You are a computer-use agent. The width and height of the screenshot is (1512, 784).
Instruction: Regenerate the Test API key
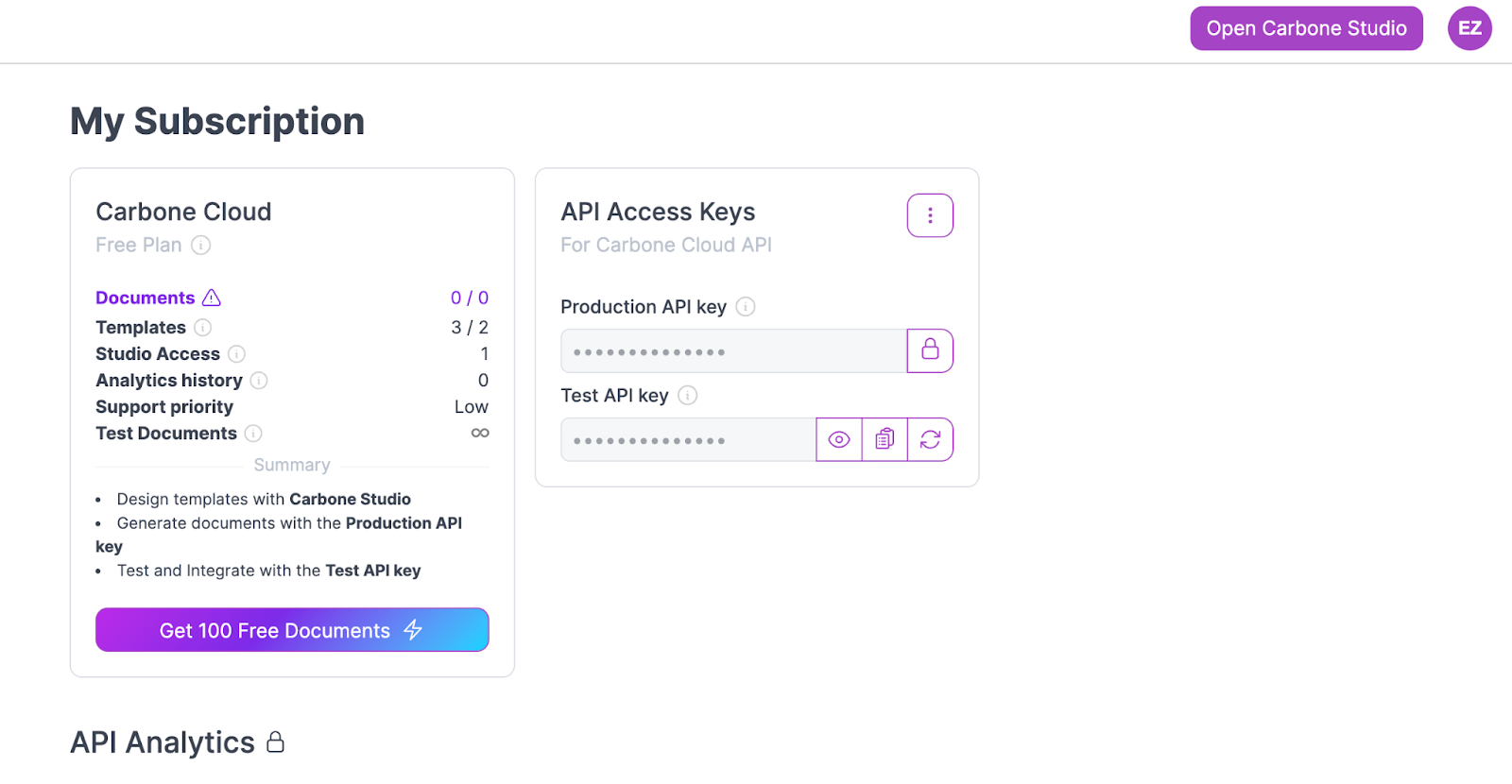[x=931, y=439]
